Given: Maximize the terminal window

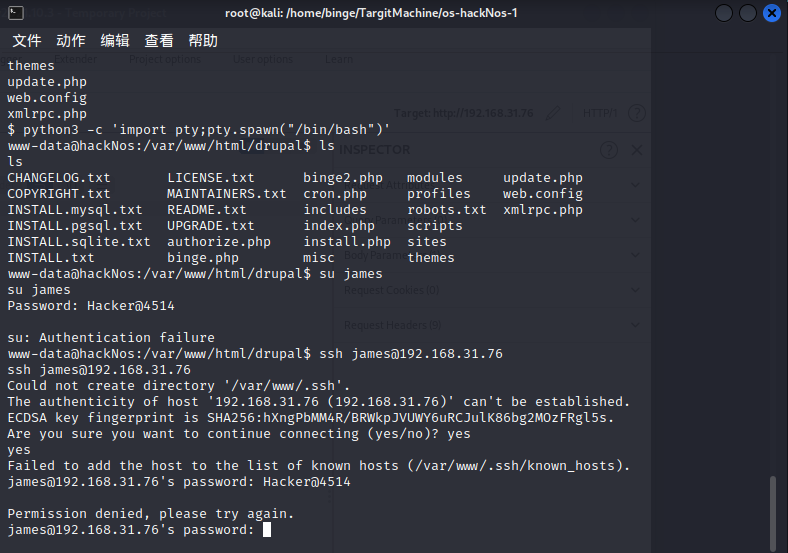Looking at the screenshot, I should point(748,13).
